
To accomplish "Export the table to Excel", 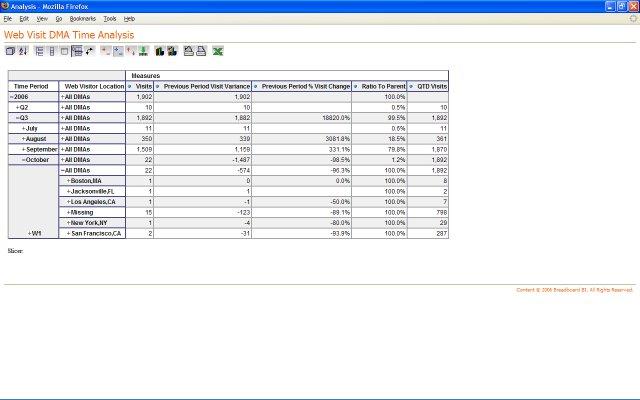I will [x=217, y=50].
